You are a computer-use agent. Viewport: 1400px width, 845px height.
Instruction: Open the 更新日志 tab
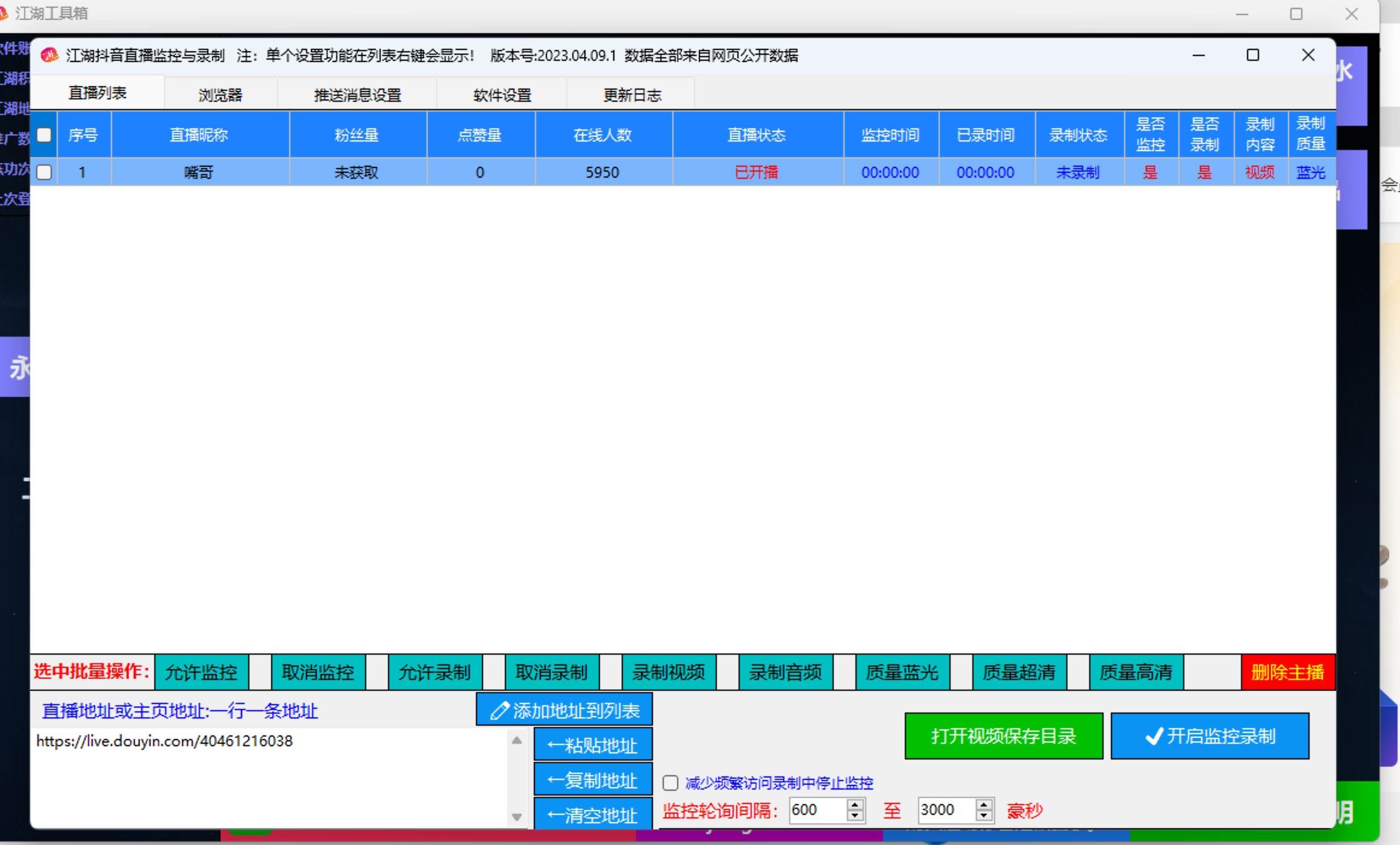[x=630, y=93]
